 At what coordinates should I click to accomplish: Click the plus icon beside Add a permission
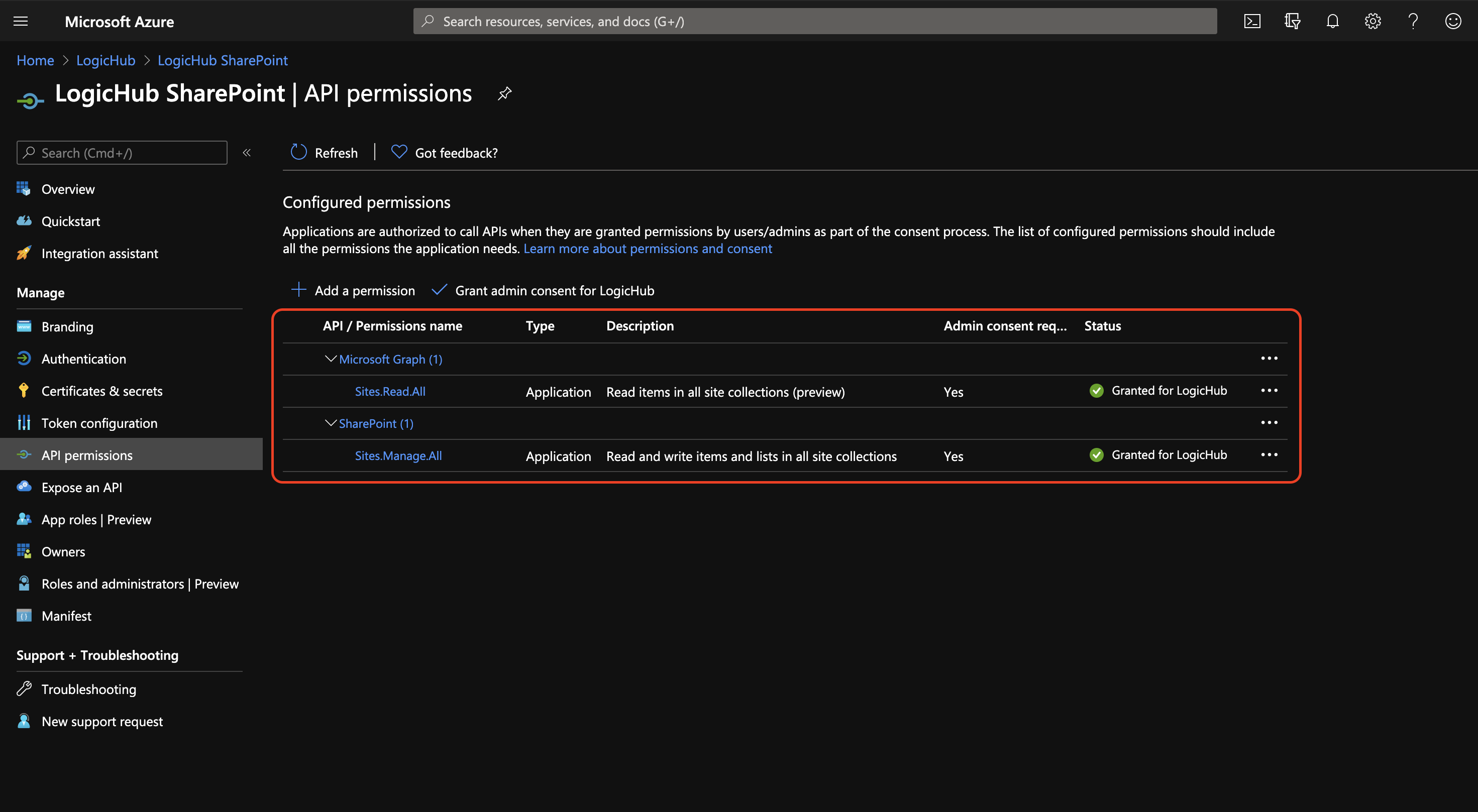[x=298, y=290]
